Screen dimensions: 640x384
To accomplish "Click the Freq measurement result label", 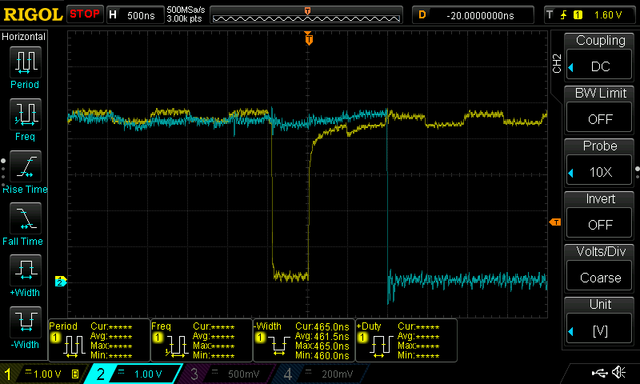I will tap(161, 326).
